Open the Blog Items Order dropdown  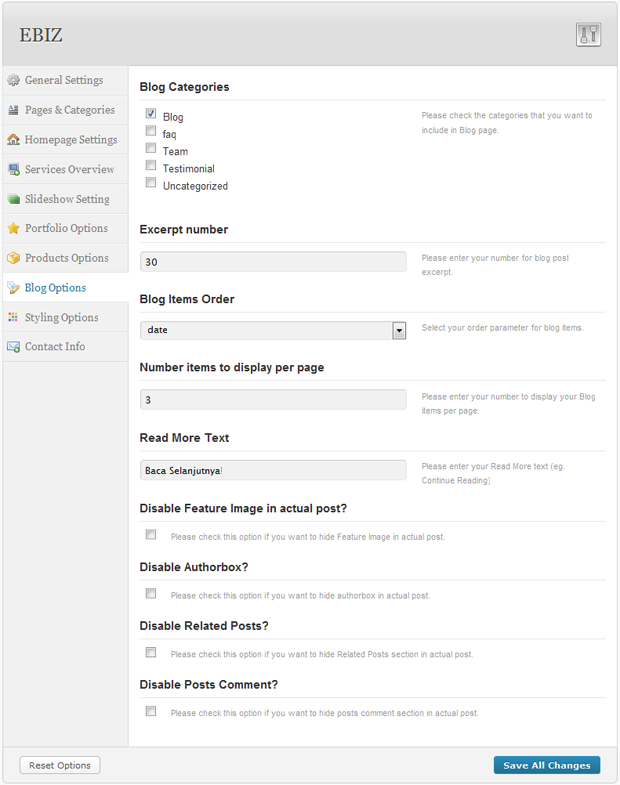tap(399, 329)
